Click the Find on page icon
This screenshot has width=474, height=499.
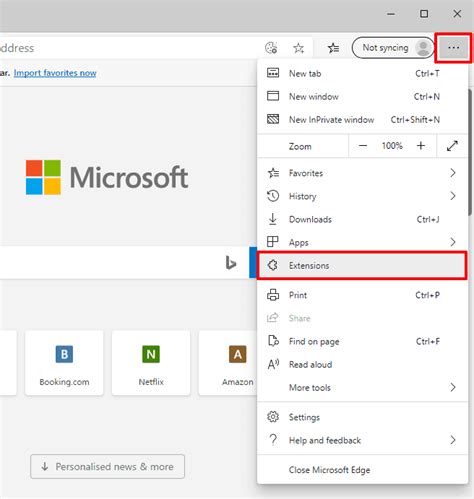point(273,341)
